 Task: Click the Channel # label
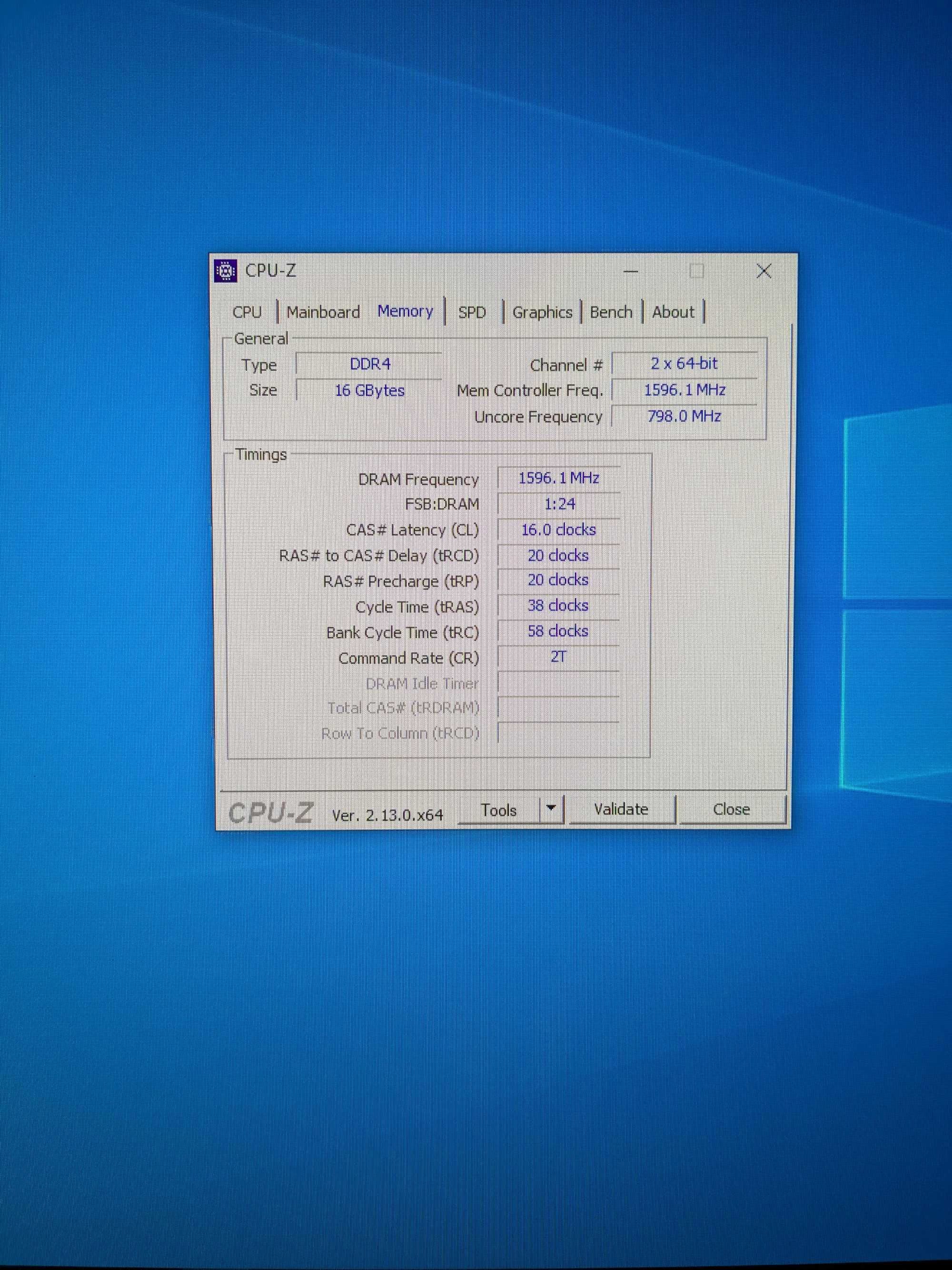566,366
